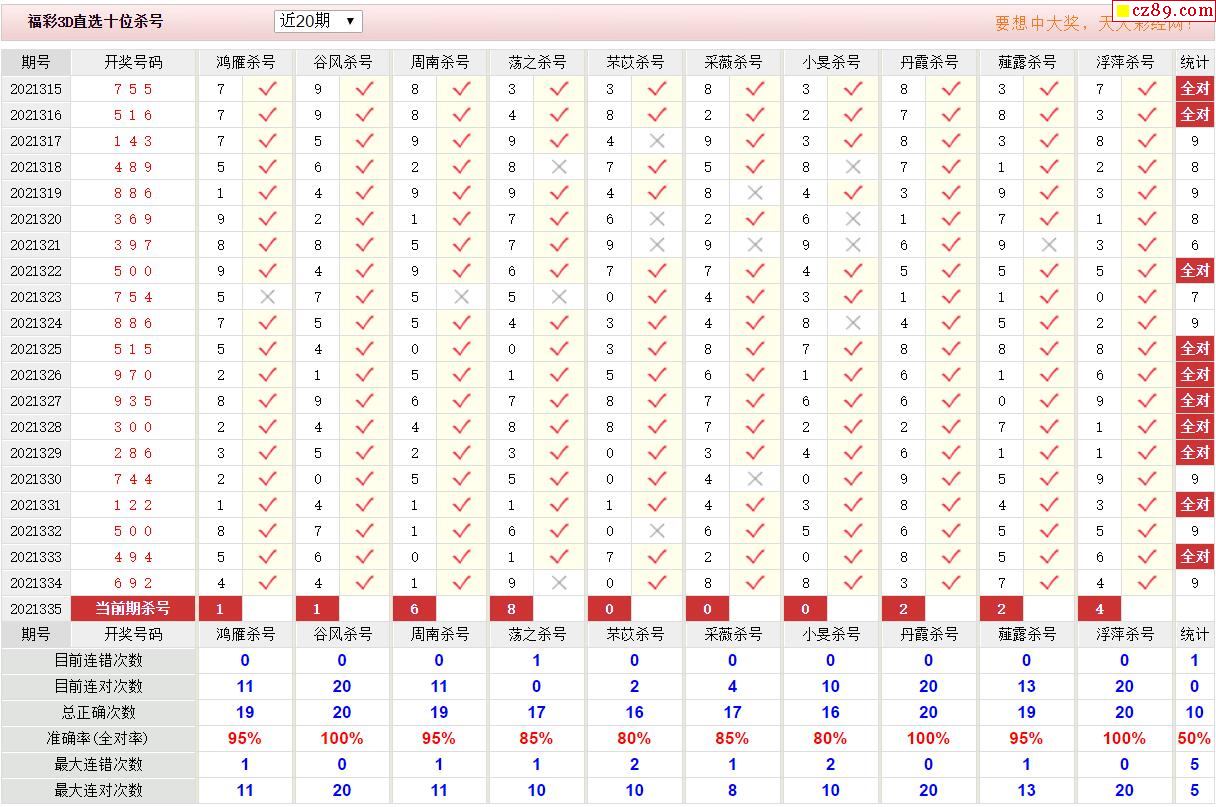Click the gray X in row 2021319 under 采薇杀号
Viewport: 1216px width, 807px height.
coord(755,193)
